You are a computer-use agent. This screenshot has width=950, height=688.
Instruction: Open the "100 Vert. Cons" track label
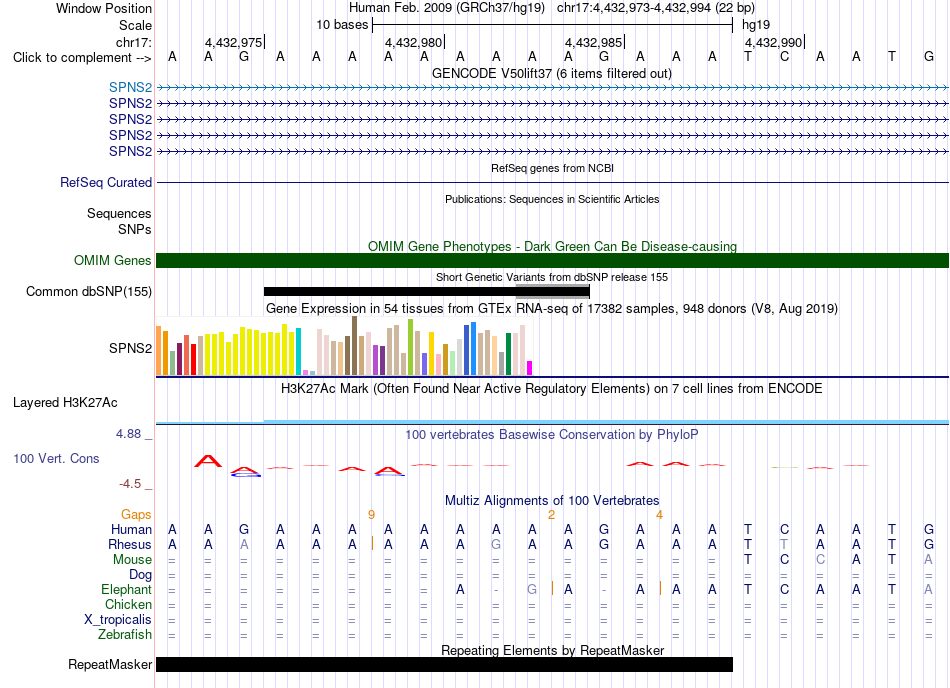(x=56, y=458)
